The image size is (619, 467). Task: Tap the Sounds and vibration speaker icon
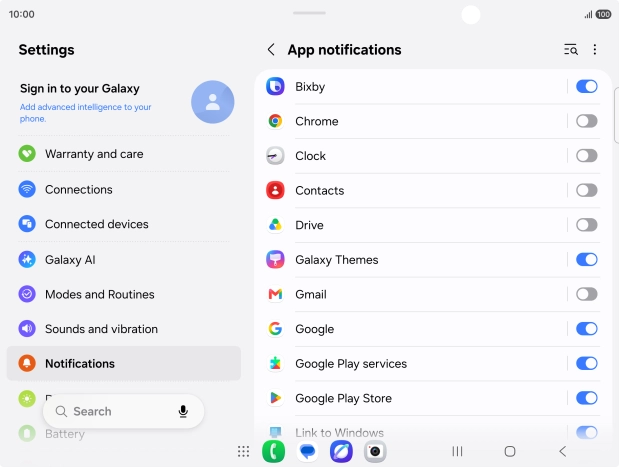click(x=27, y=329)
